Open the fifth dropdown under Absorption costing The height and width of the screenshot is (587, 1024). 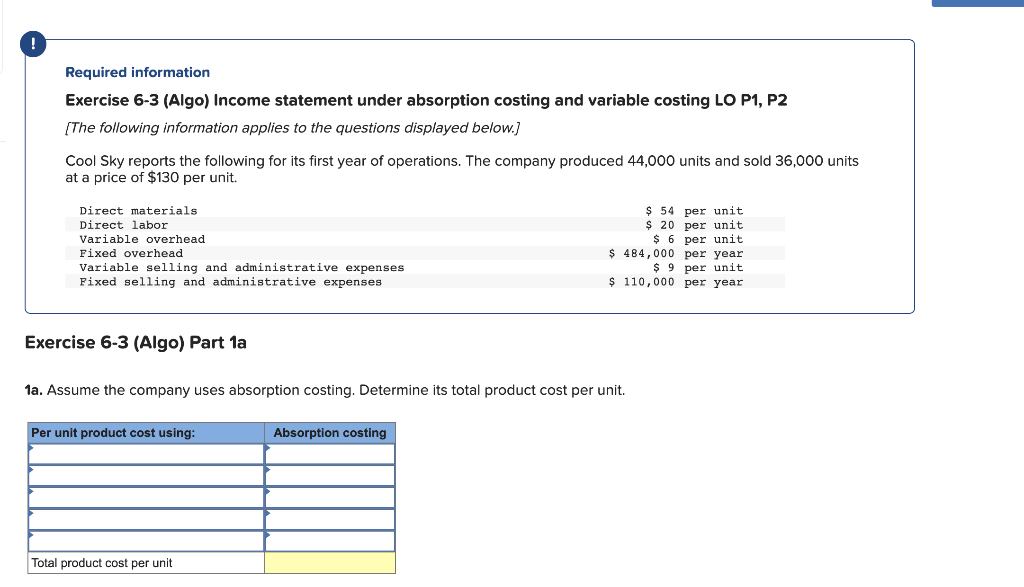(330, 541)
